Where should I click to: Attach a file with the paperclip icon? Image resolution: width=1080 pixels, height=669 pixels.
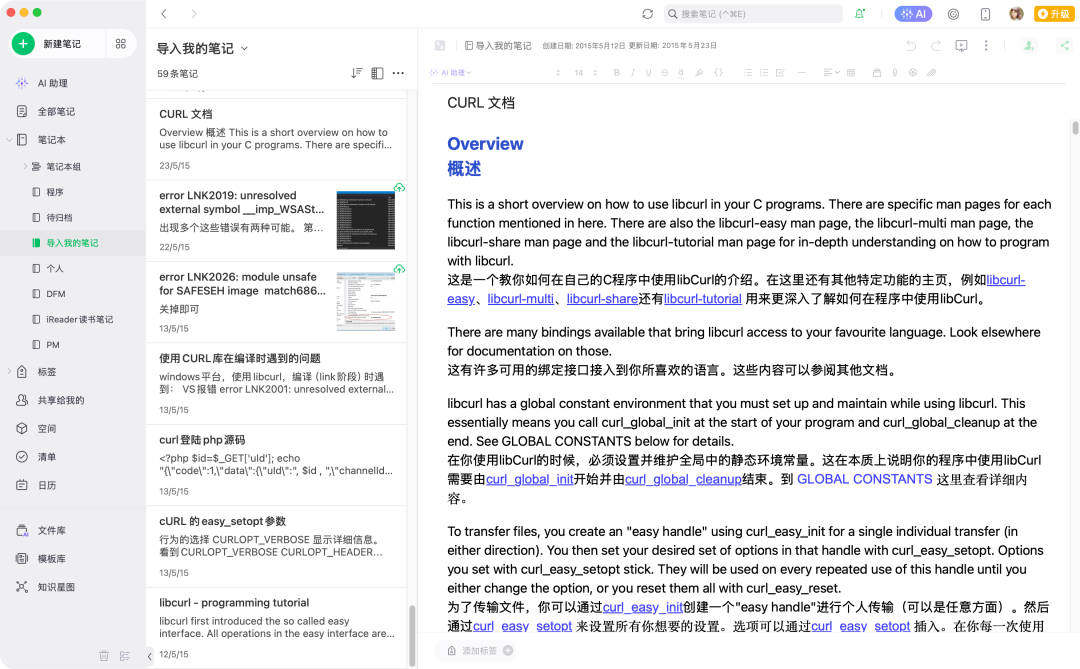(931, 72)
